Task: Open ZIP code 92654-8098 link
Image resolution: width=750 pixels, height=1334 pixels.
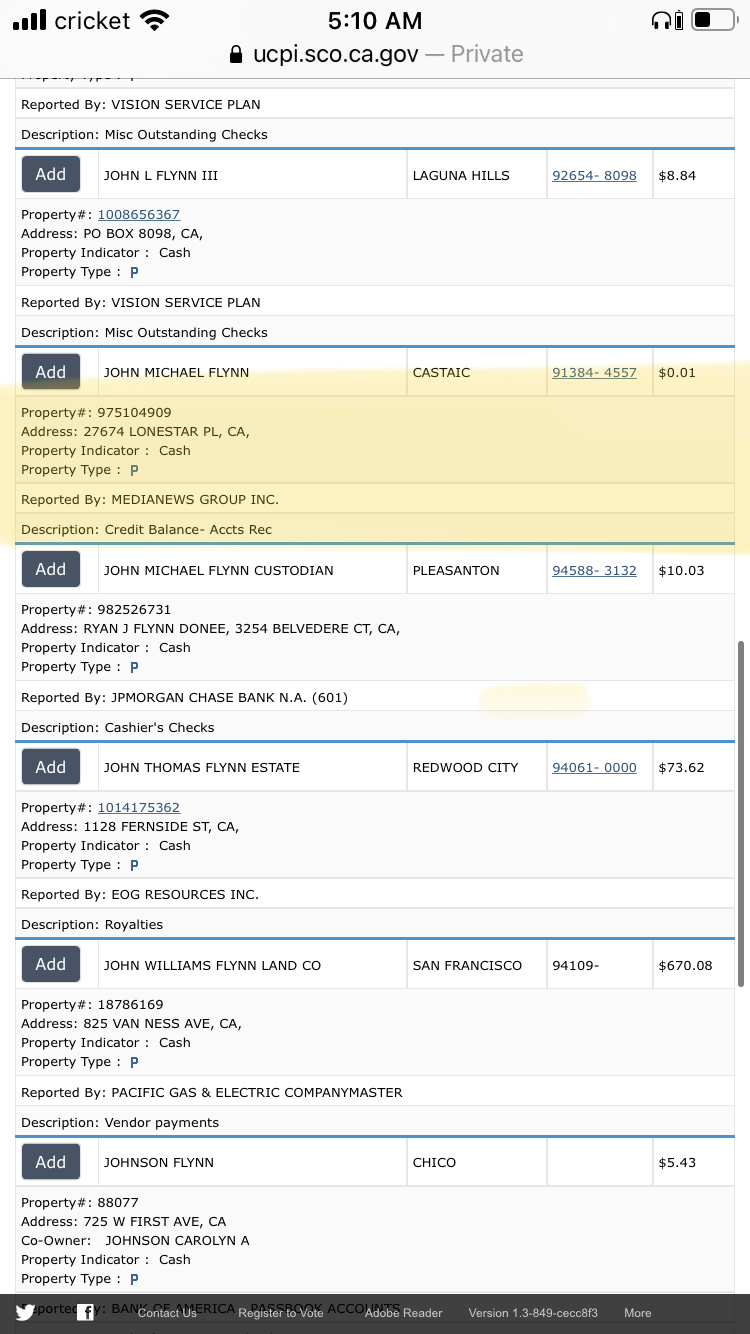Action: pyautogui.click(x=594, y=175)
